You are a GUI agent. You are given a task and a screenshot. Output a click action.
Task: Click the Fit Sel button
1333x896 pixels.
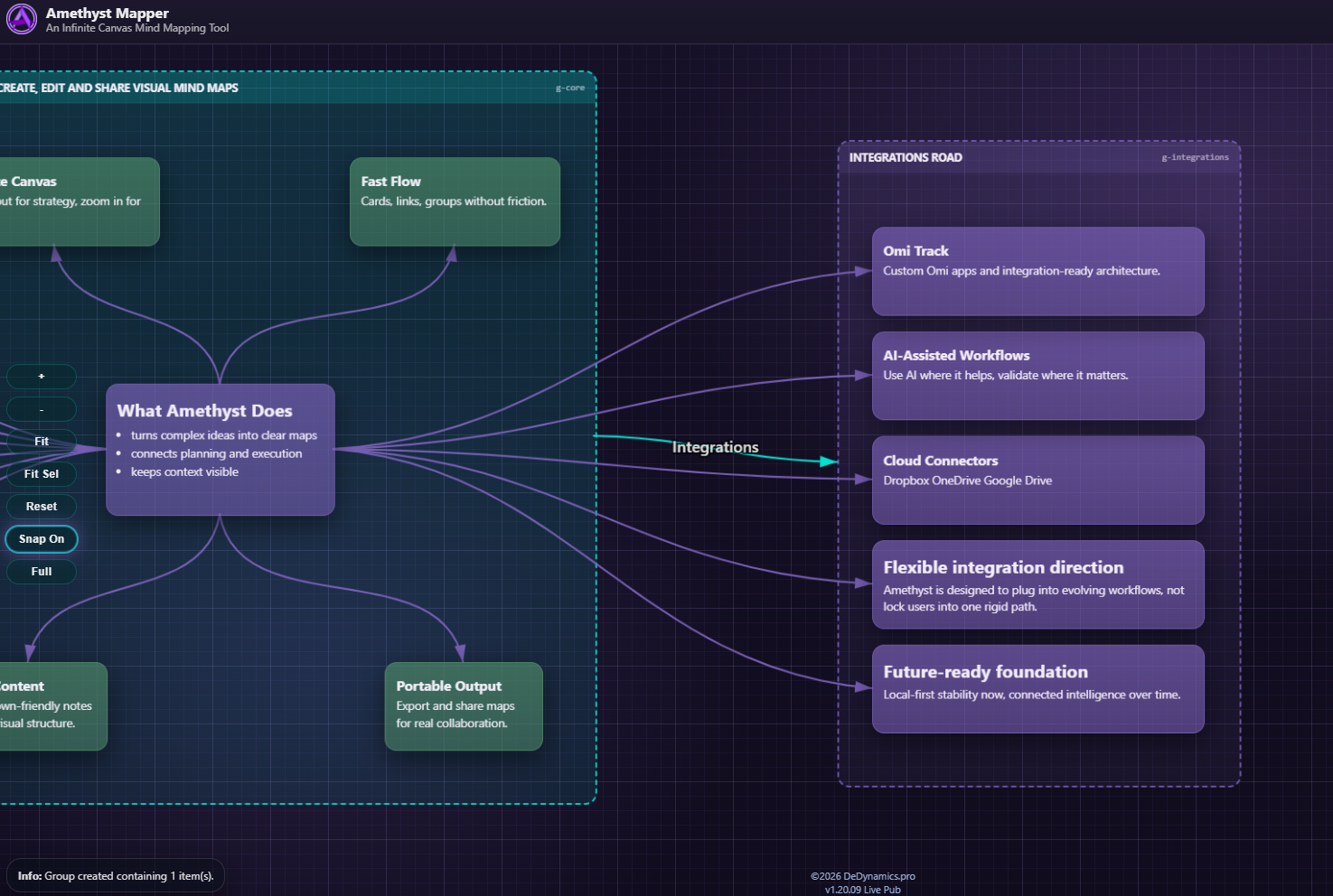click(42, 474)
